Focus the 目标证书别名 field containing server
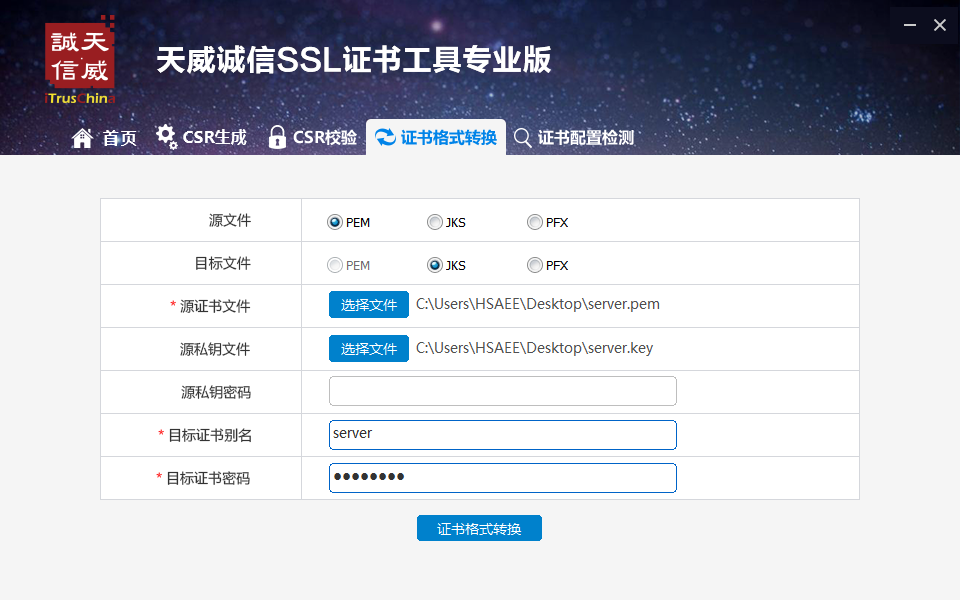 [x=503, y=435]
